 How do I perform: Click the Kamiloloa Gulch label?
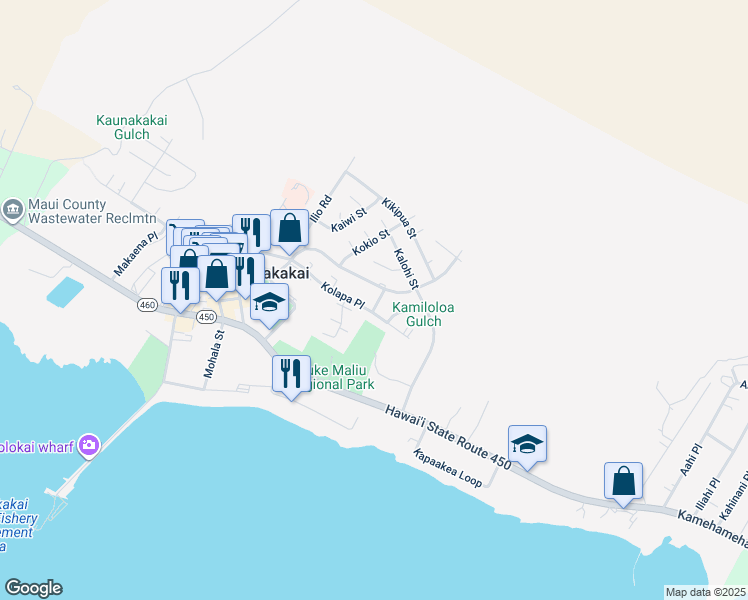[423, 314]
